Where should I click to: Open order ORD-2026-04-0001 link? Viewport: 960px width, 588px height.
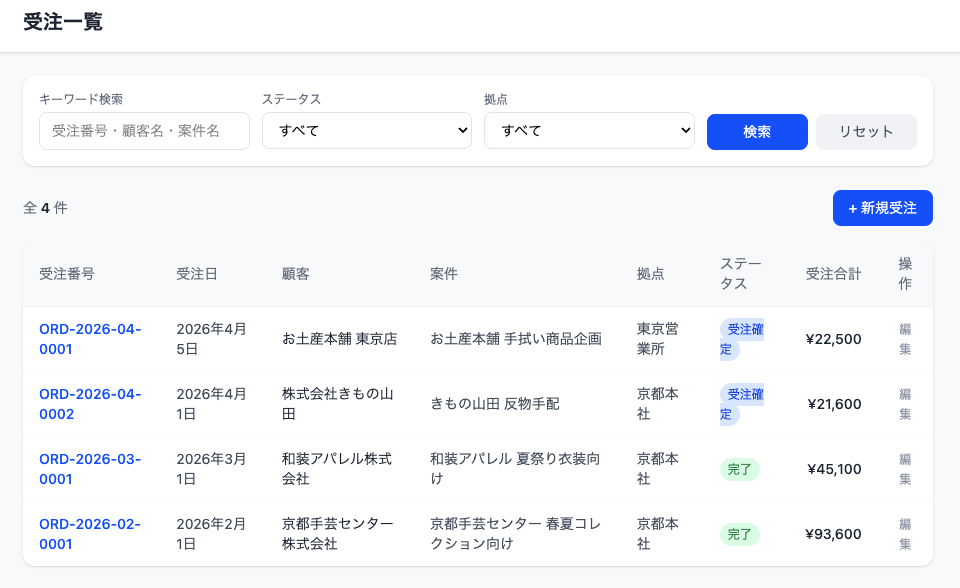coord(90,339)
